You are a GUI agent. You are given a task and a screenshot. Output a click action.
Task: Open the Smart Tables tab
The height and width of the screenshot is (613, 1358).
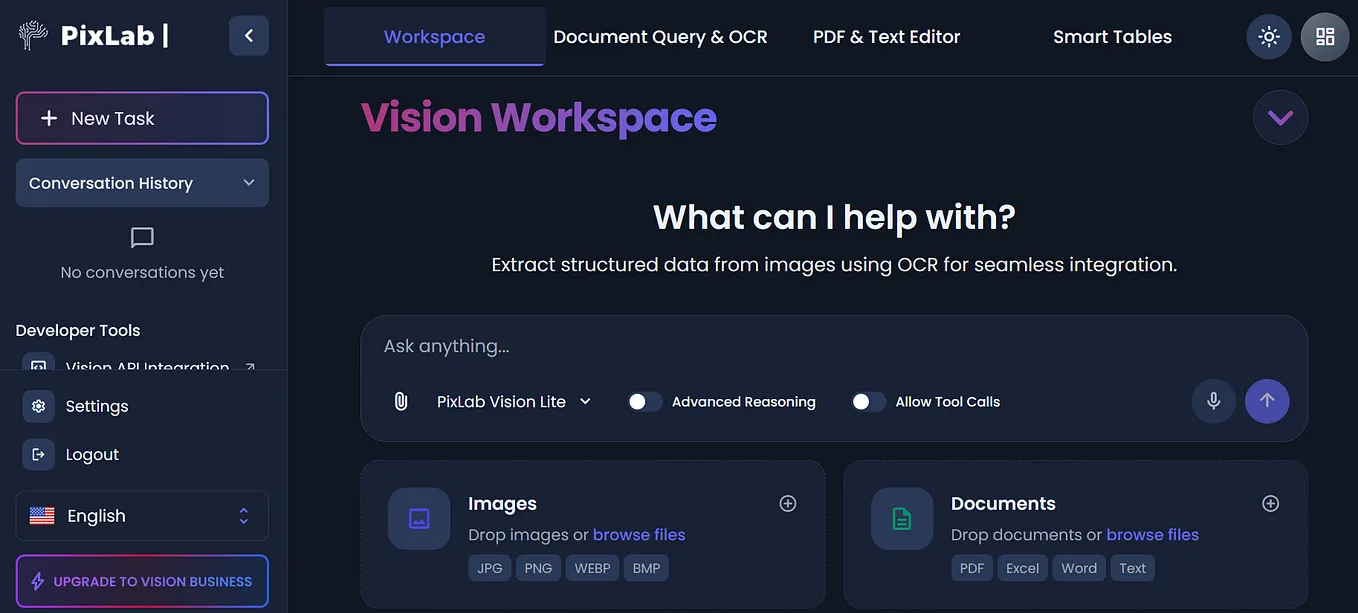(1112, 36)
